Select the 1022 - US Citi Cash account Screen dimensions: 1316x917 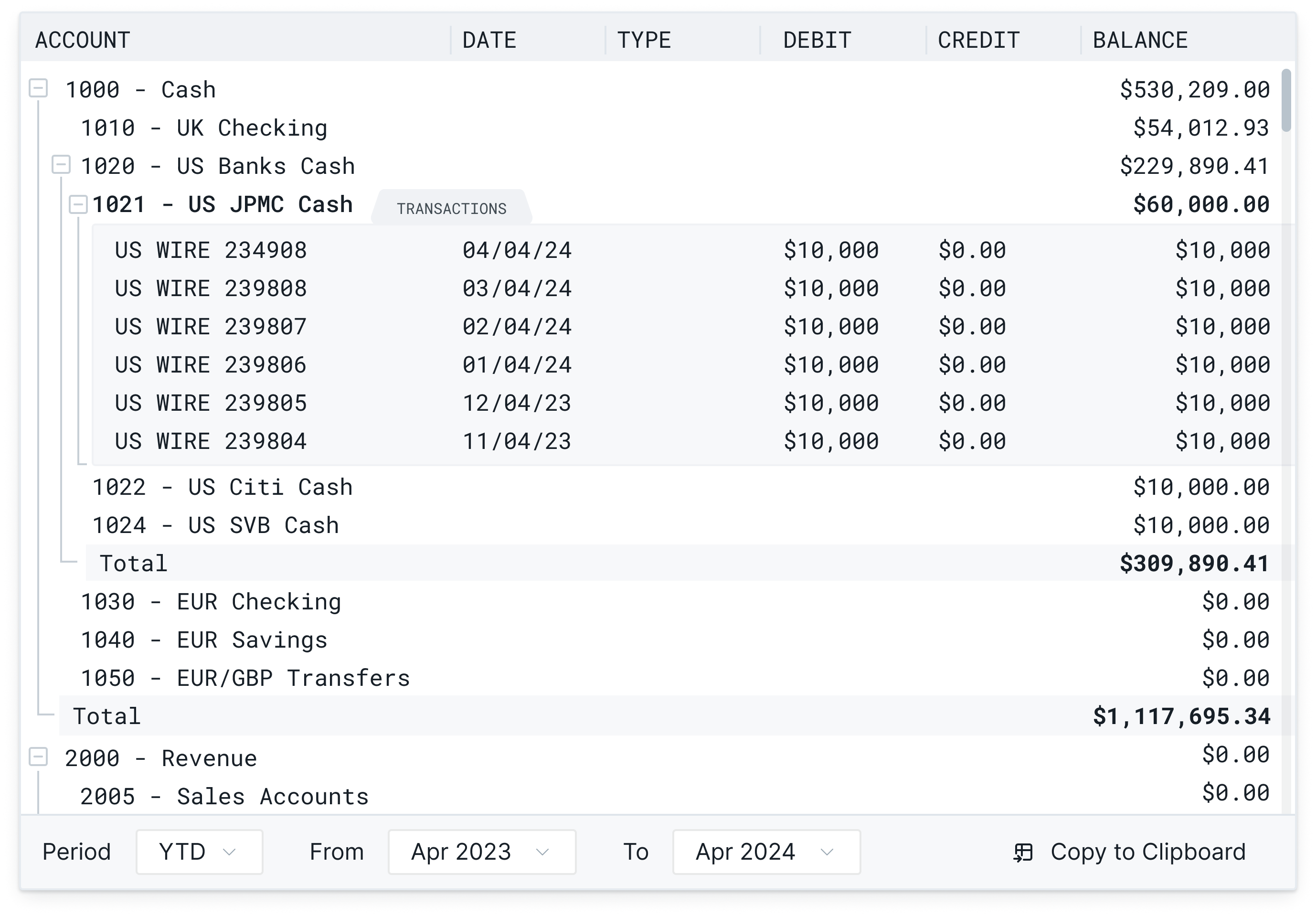[223, 487]
